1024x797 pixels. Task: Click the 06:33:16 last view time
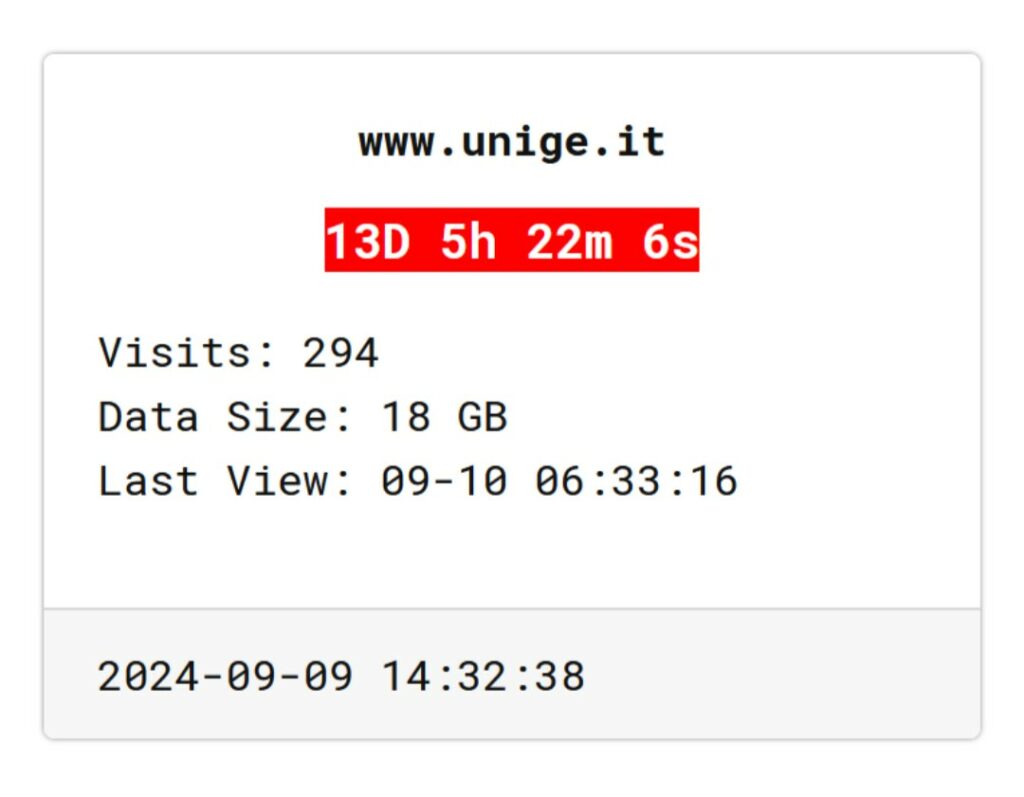pyautogui.click(x=636, y=481)
